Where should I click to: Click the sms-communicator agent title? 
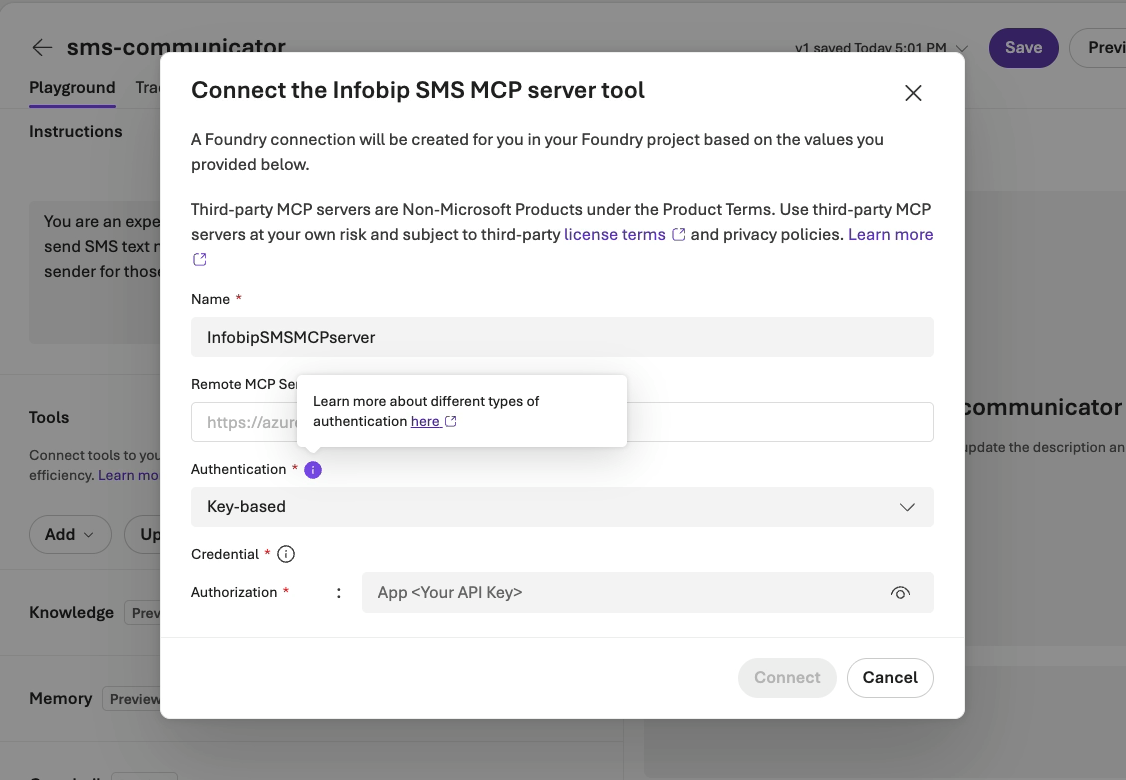click(176, 45)
